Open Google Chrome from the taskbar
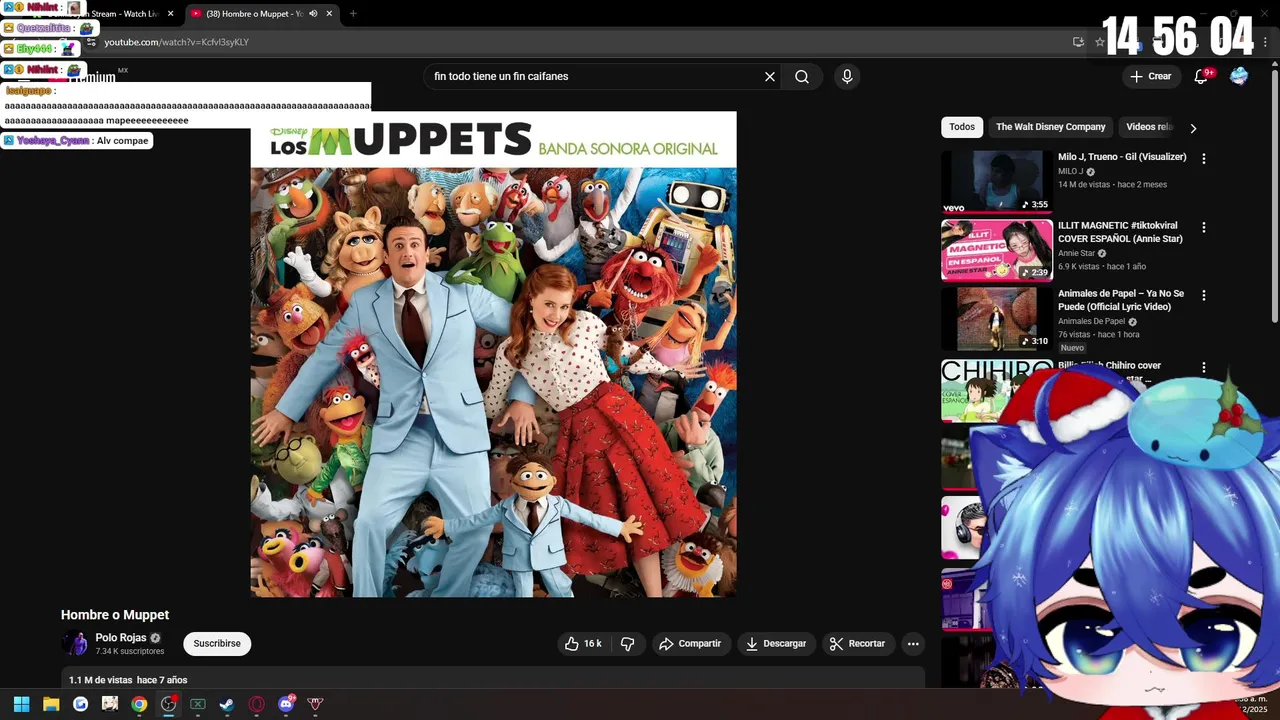Viewport: 1280px width, 720px height. pyautogui.click(x=139, y=704)
